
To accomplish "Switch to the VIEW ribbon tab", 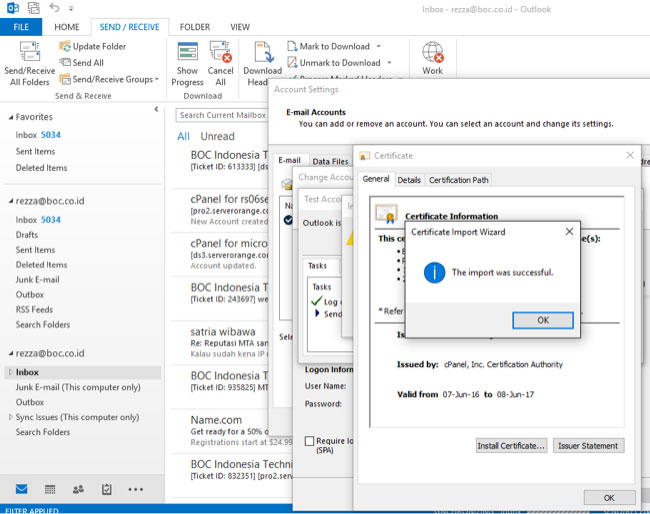I will 240,27.
